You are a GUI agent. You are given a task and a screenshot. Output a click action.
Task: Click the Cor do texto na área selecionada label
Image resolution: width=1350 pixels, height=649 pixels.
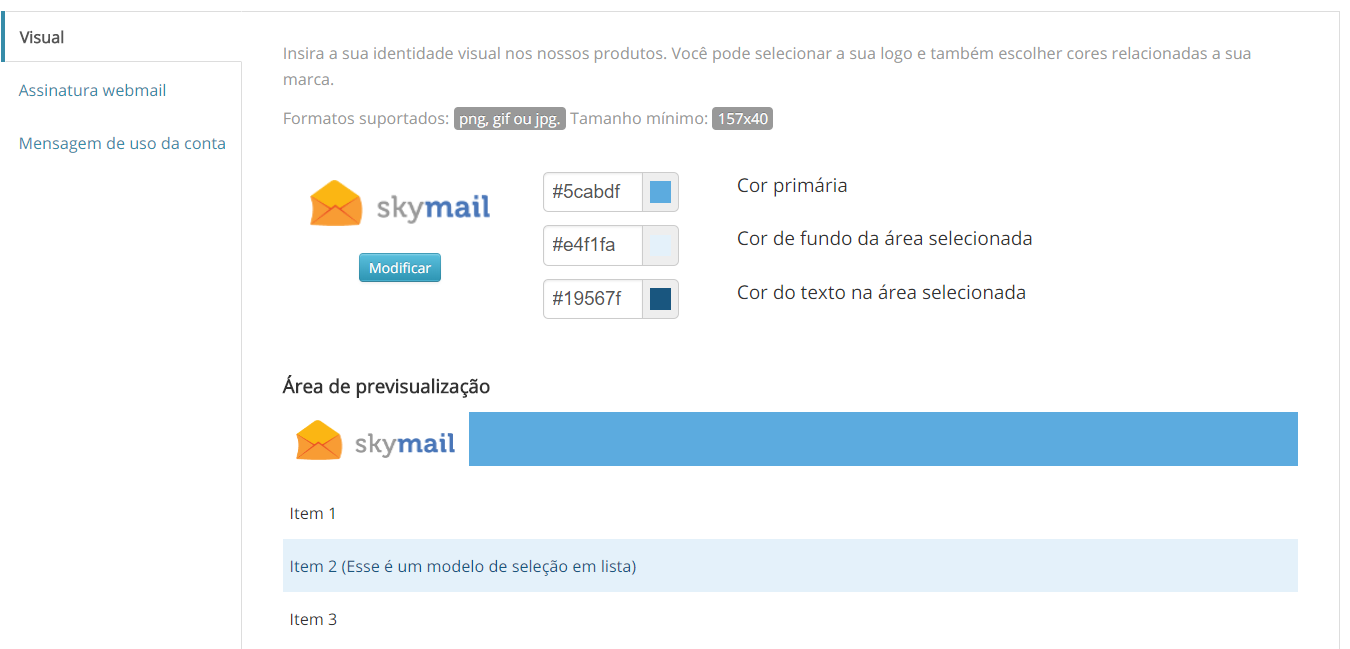881,293
